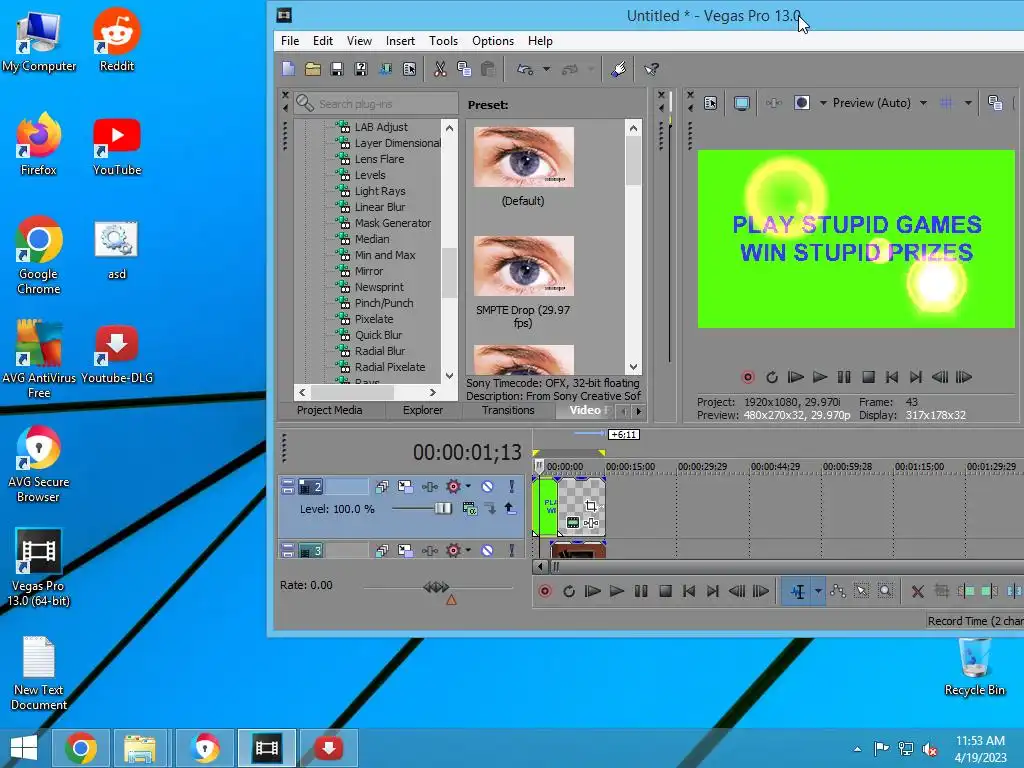Open the Tools menu

[443, 40]
